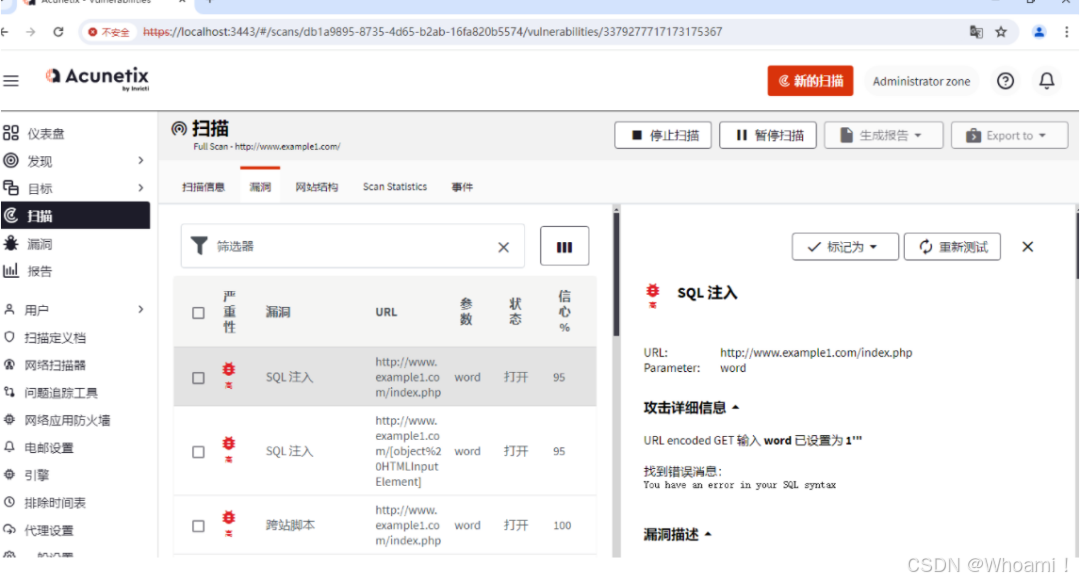Screen dimensions: 1080x582
Task: Sort by the 信心 % column header
Action: click(564, 311)
